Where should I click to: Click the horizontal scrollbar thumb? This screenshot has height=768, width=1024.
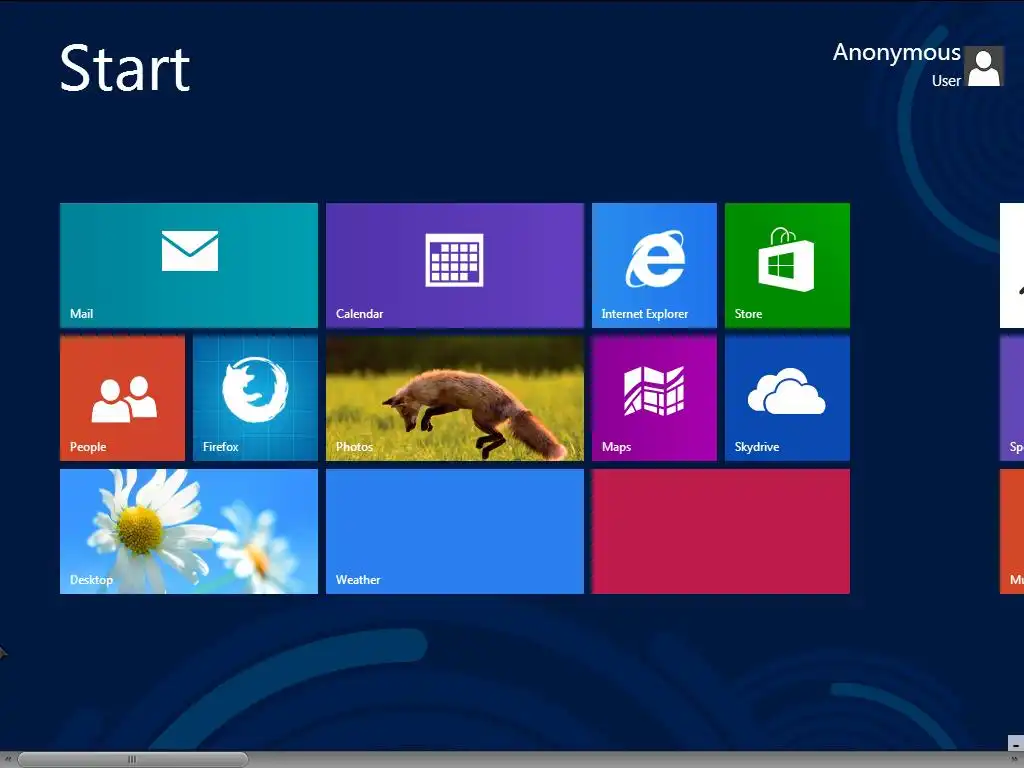133,760
